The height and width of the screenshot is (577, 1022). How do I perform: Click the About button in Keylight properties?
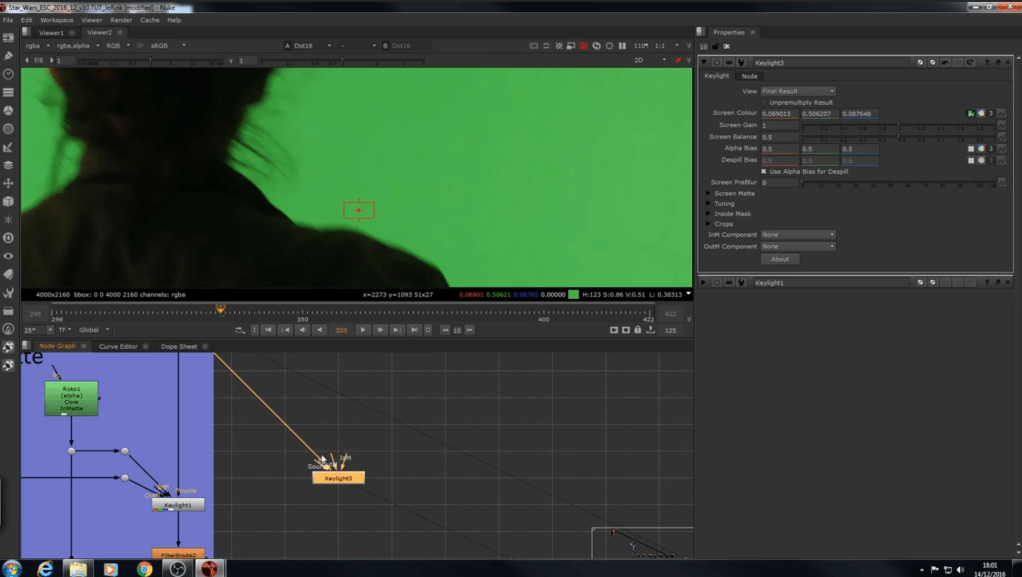(x=780, y=259)
